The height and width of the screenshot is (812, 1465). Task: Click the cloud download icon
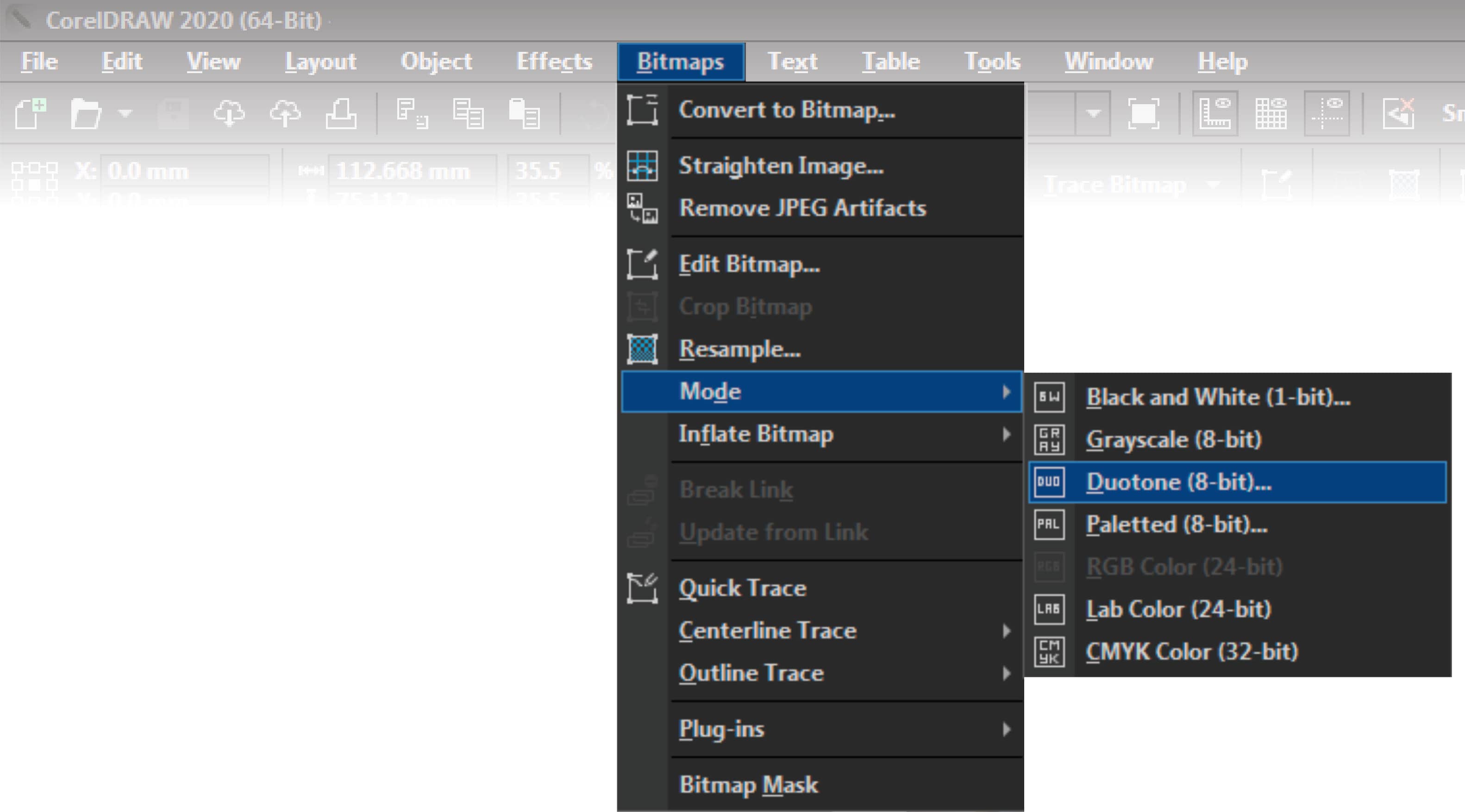(229, 113)
